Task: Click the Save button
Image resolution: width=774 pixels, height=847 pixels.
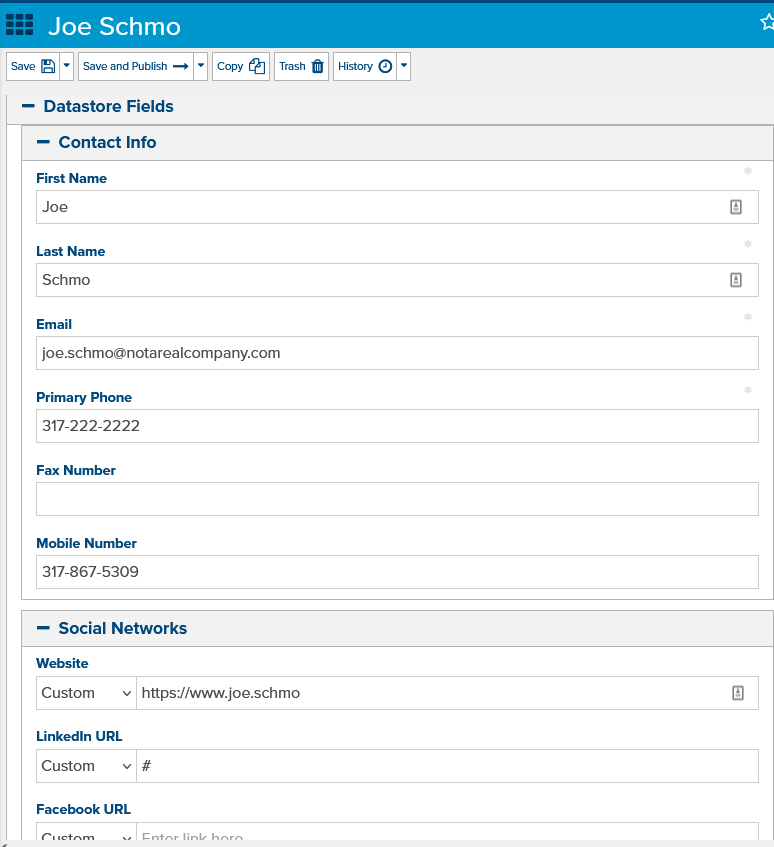Action: pyautogui.click(x=33, y=66)
